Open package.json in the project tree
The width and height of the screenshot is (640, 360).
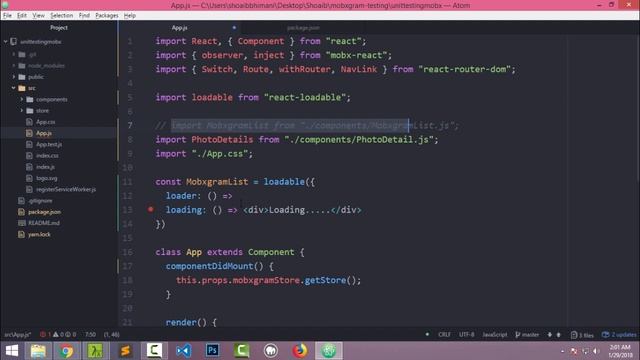point(44,212)
